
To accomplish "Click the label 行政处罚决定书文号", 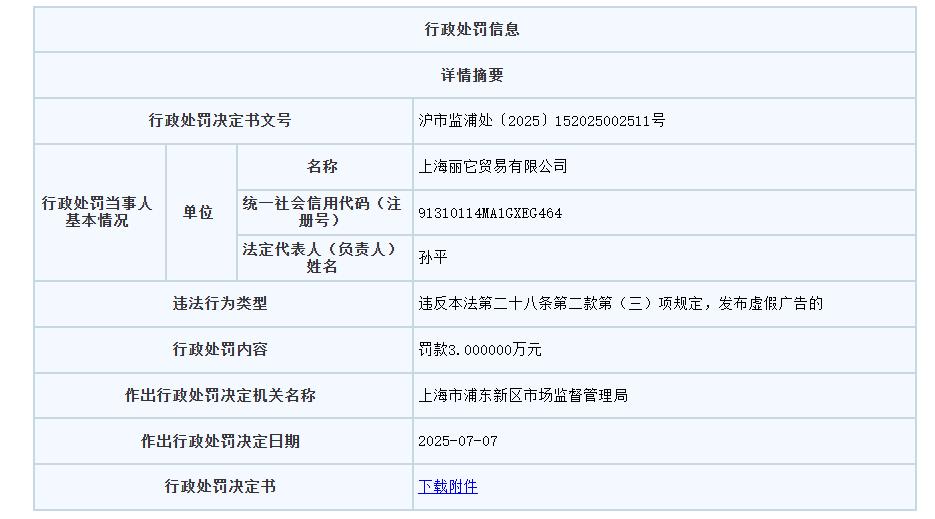I will click(220, 121).
